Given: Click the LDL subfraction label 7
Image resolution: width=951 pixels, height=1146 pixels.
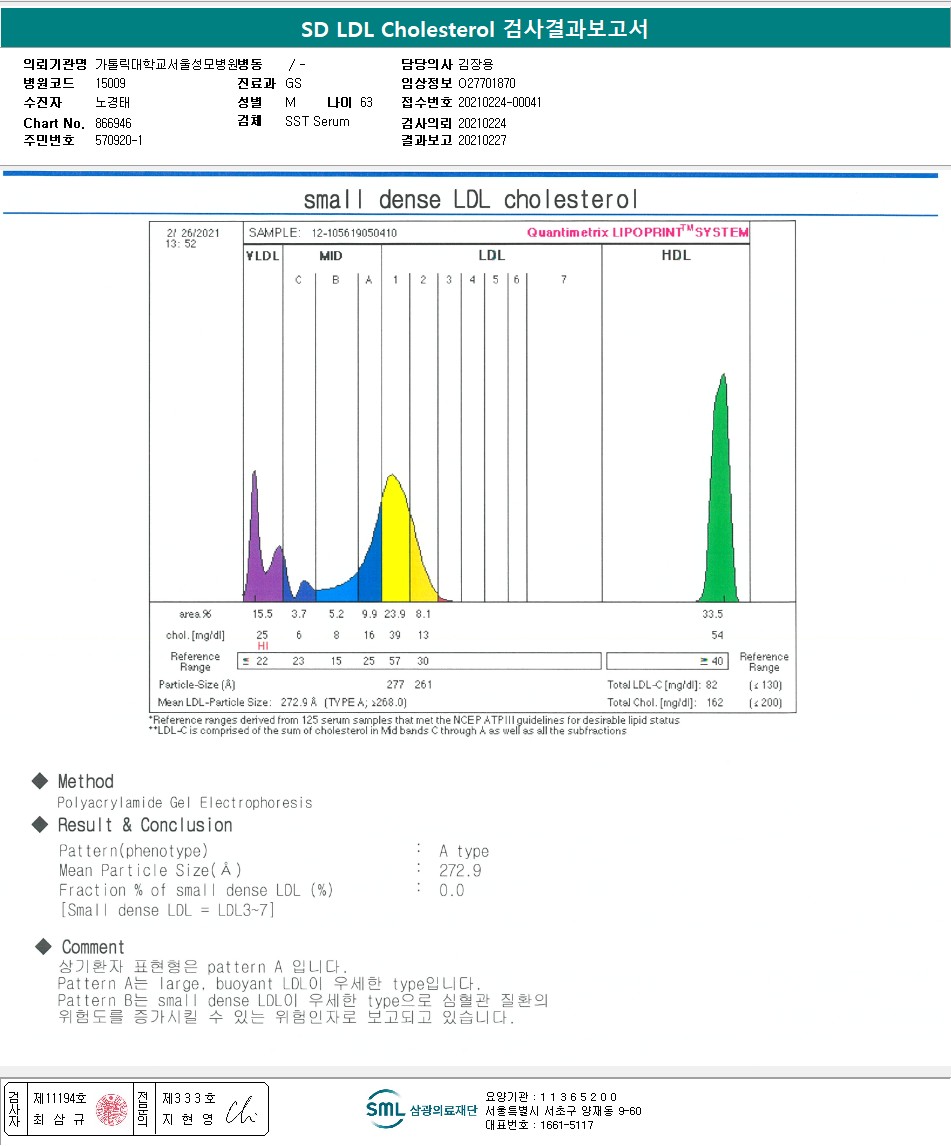Looking at the screenshot, I should [564, 279].
